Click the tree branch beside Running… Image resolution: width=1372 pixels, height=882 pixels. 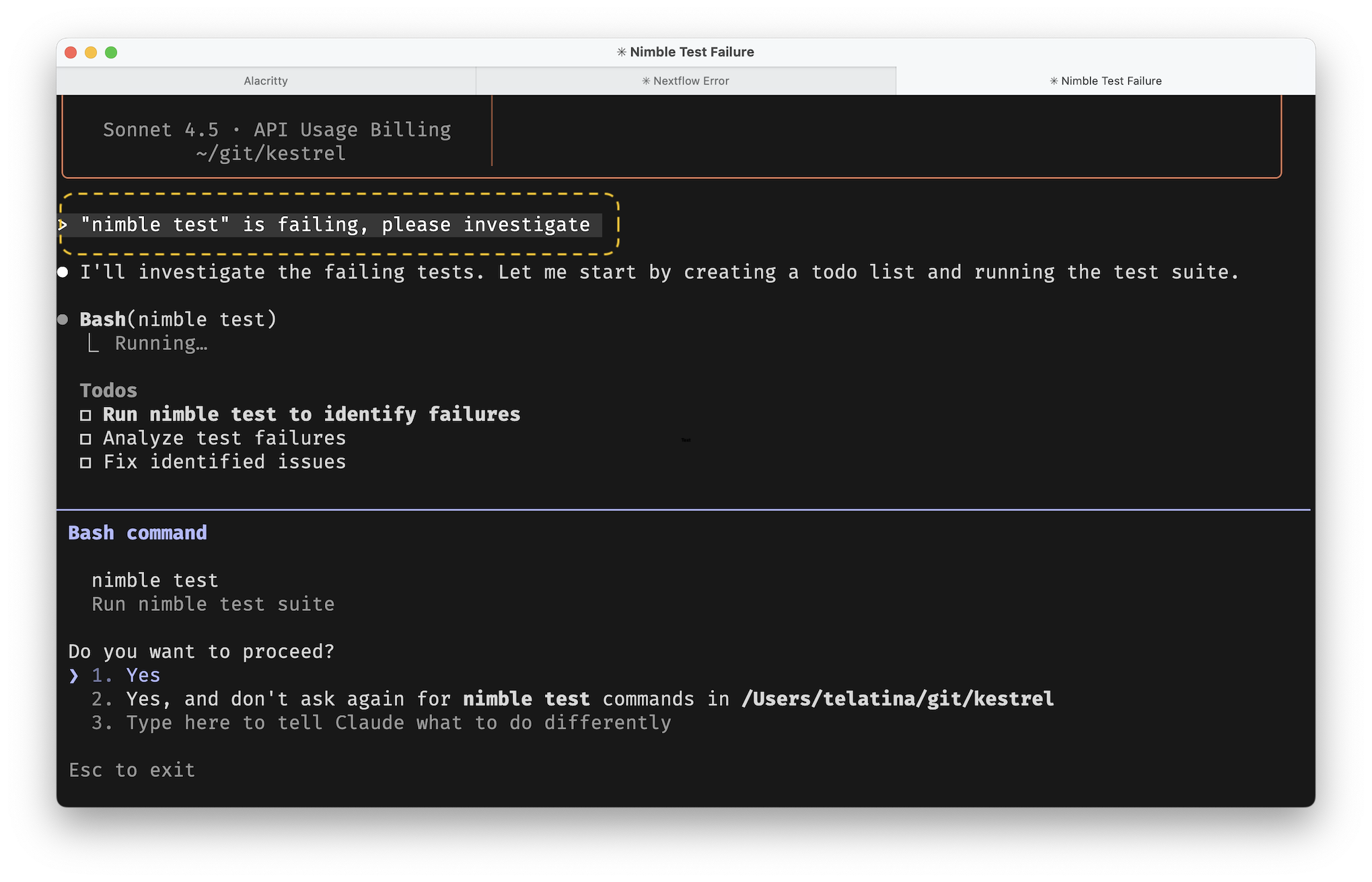(x=94, y=344)
